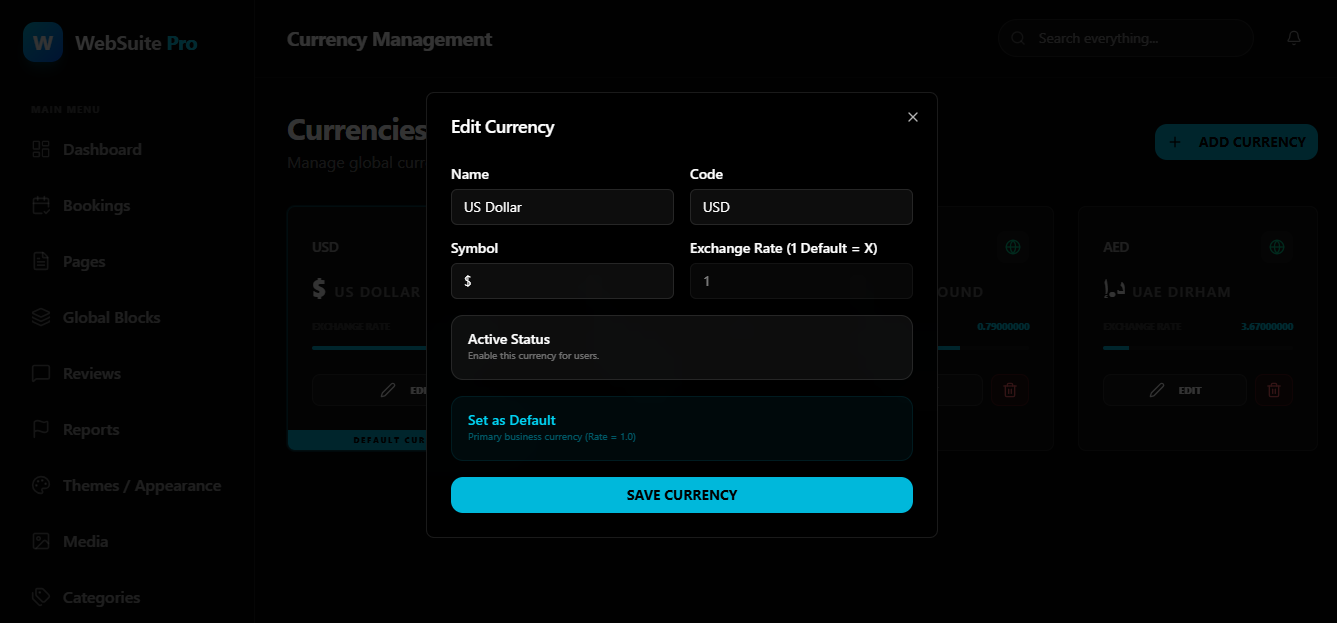Viewport: 1337px width, 623px height.
Task: Click the Bookings calendar icon in sidebar
Action: click(x=41, y=205)
